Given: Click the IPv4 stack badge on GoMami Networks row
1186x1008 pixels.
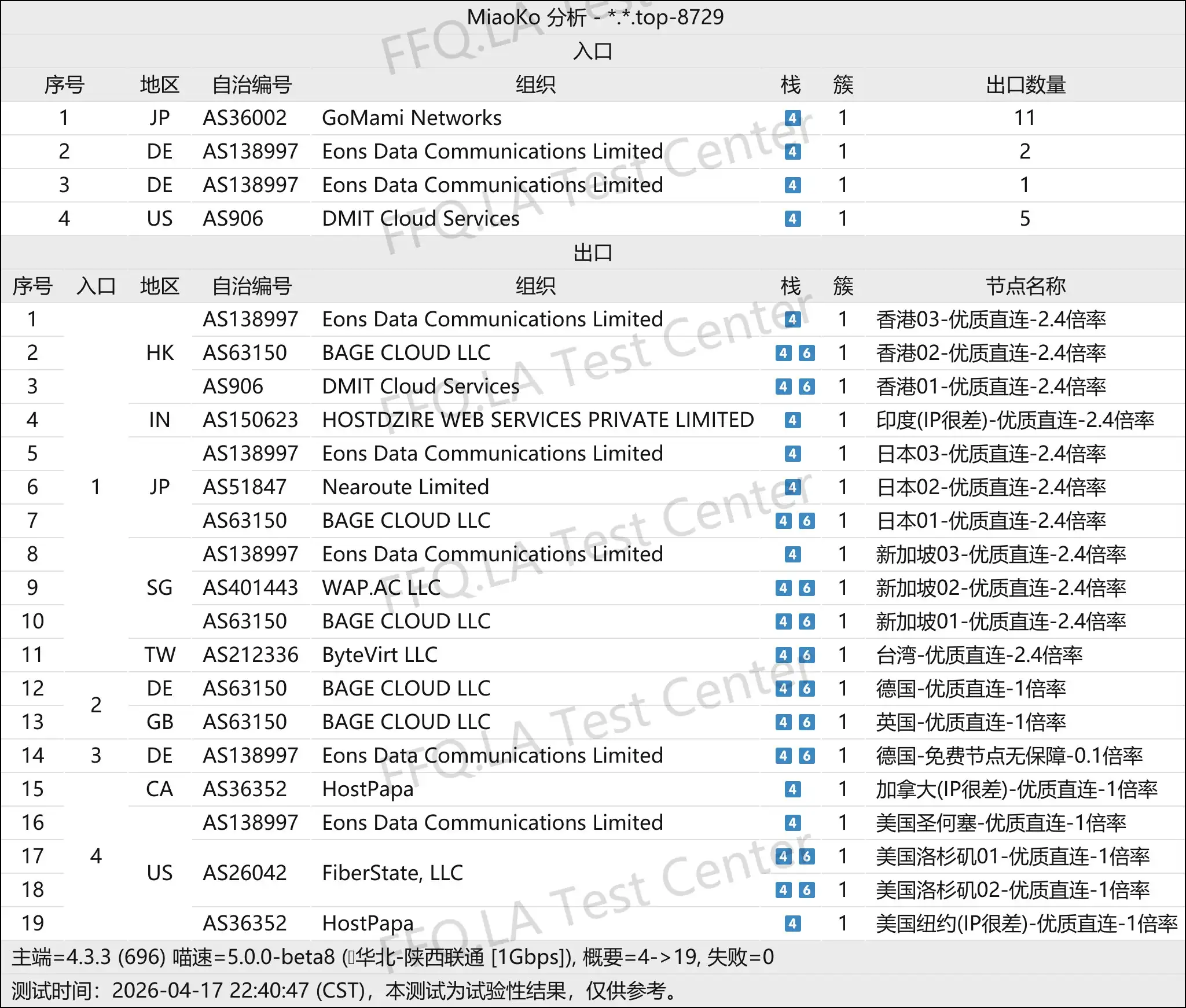Looking at the screenshot, I should pos(793,118).
